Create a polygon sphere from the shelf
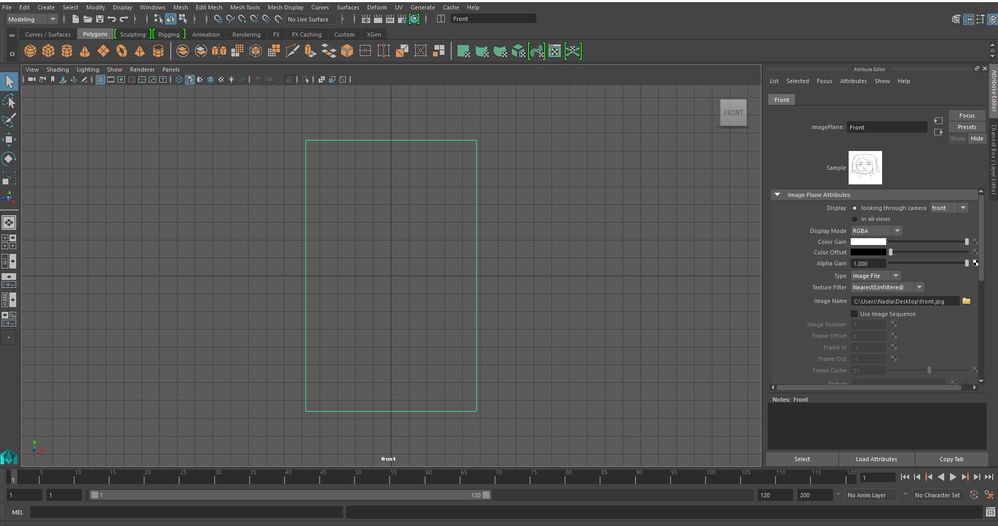The width and height of the screenshot is (998, 526). click(30, 51)
